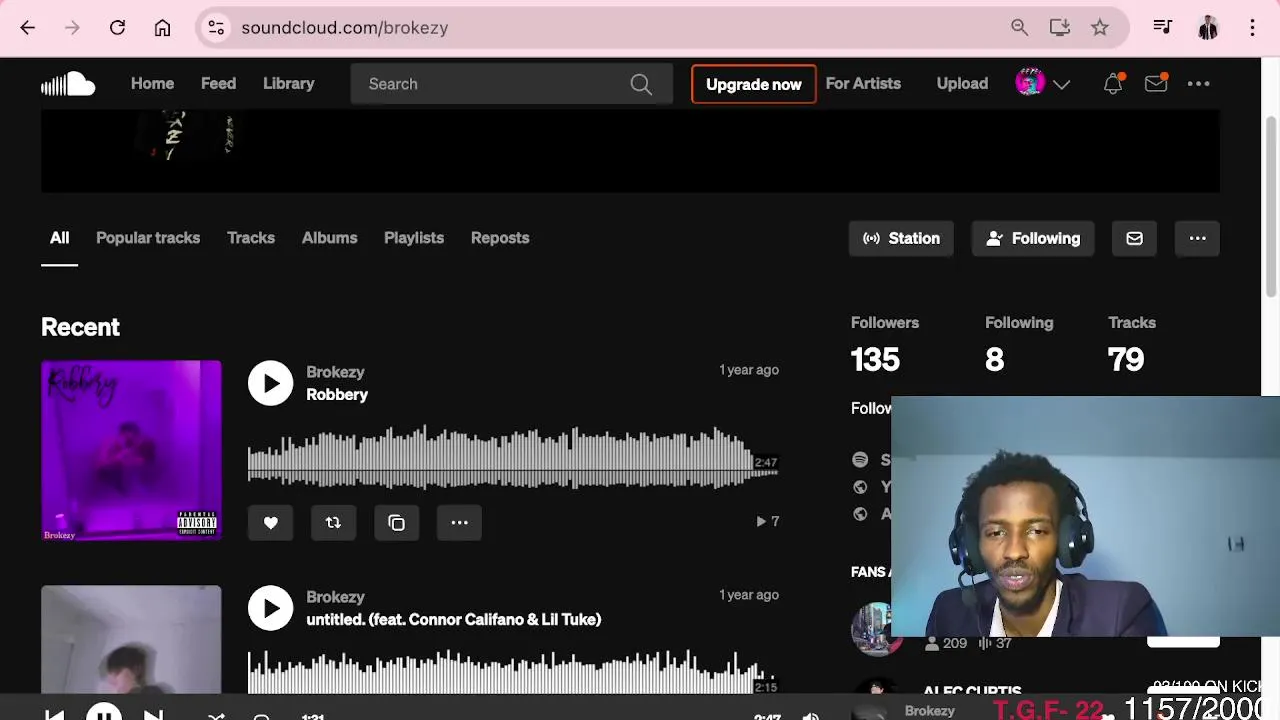The height and width of the screenshot is (720, 1280).
Task: Play the Robbery track
Action: [x=270, y=383]
